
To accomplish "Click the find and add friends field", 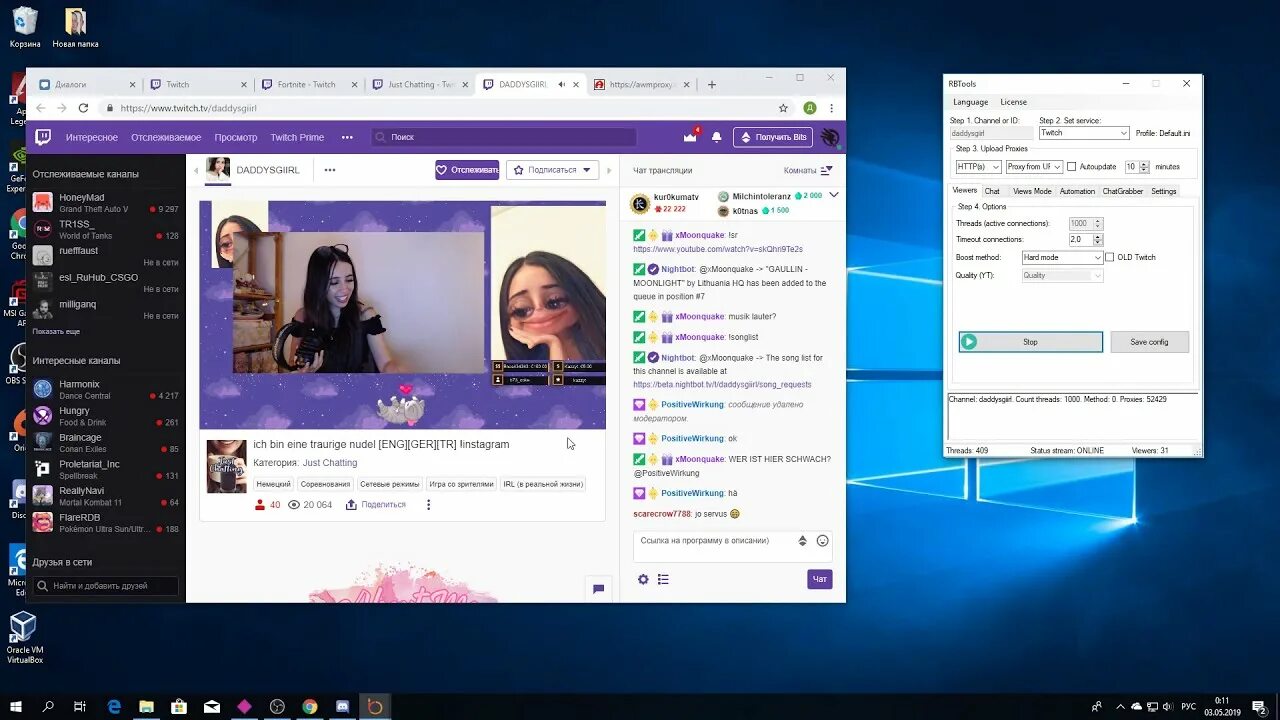I will pyautogui.click(x=105, y=586).
